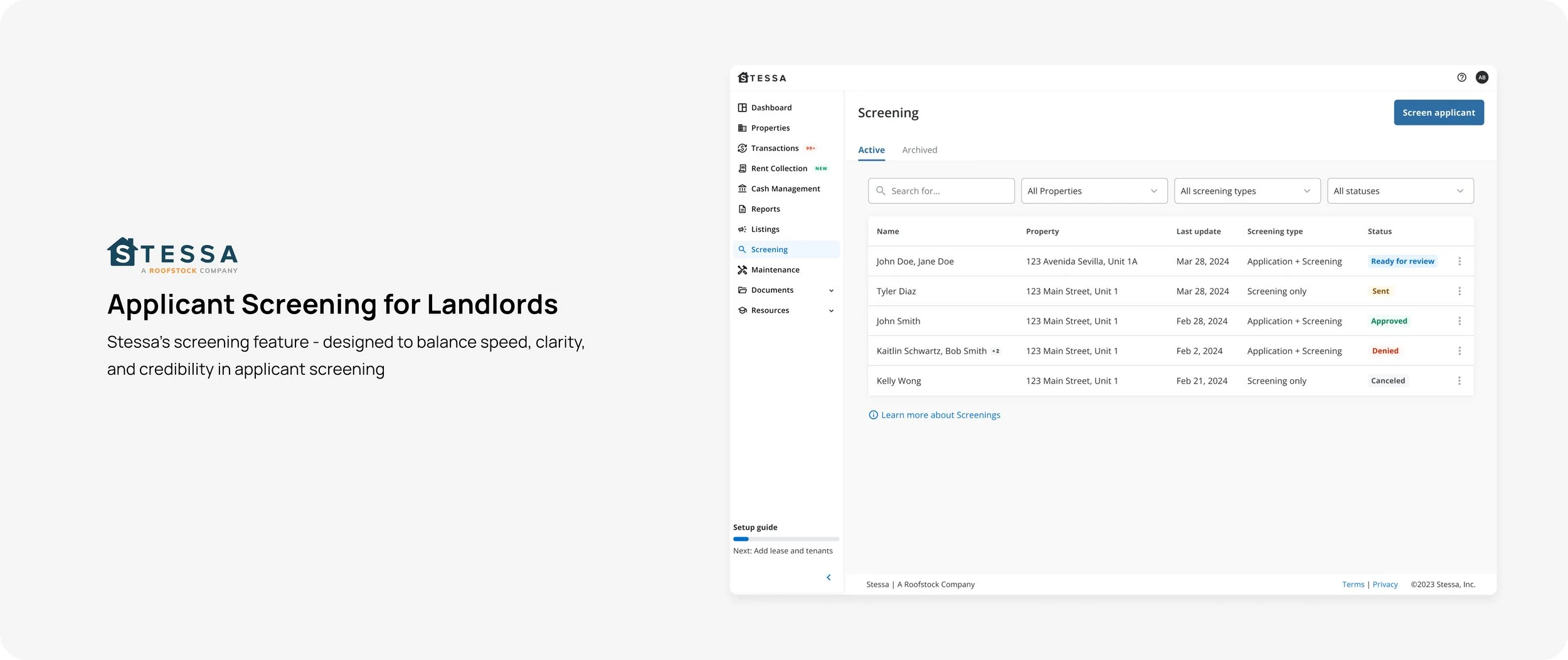
Task: Click the search magnifier icon in search box
Action: click(x=881, y=191)
